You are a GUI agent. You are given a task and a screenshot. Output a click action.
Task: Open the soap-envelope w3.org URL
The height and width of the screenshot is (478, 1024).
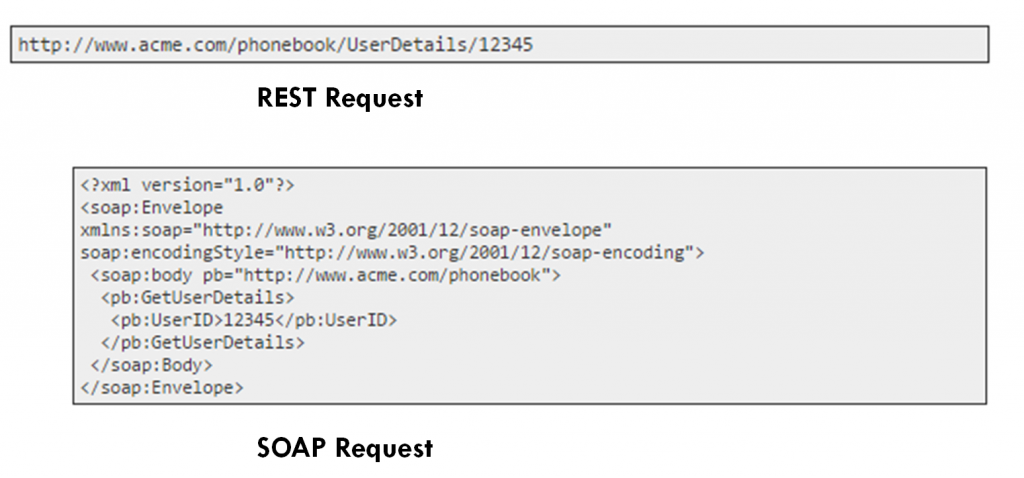(x=405, y=230)
